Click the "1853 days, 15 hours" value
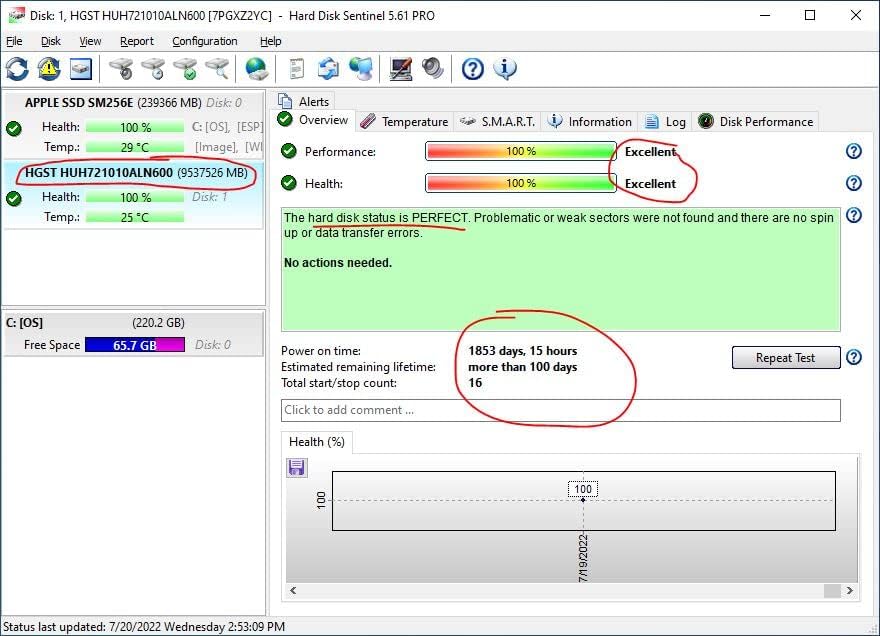The height and width of the screenshot is (636, 880). coord(522,351)
